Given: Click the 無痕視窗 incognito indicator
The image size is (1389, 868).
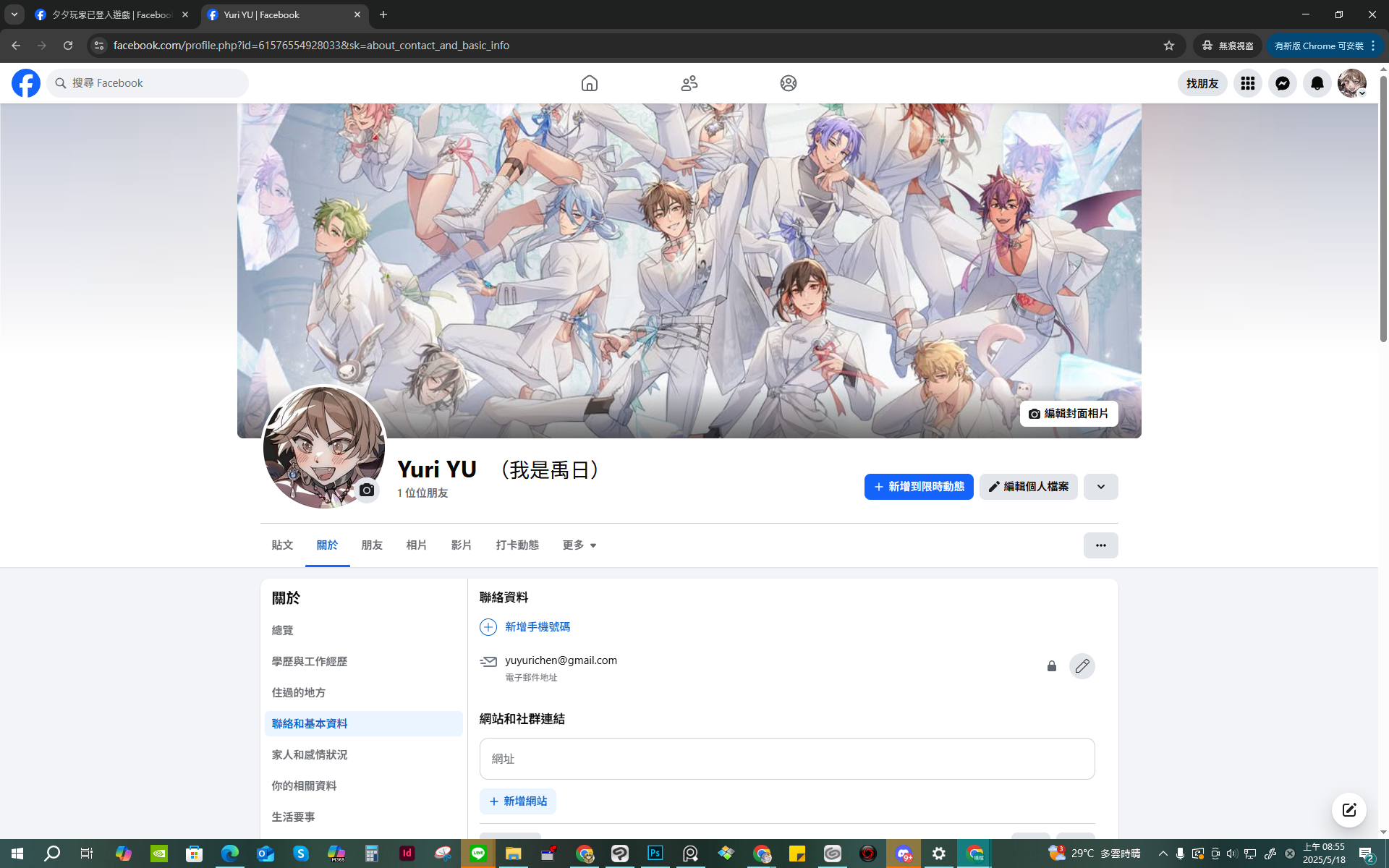Looking at the screenshot, I should (1228, 46).
